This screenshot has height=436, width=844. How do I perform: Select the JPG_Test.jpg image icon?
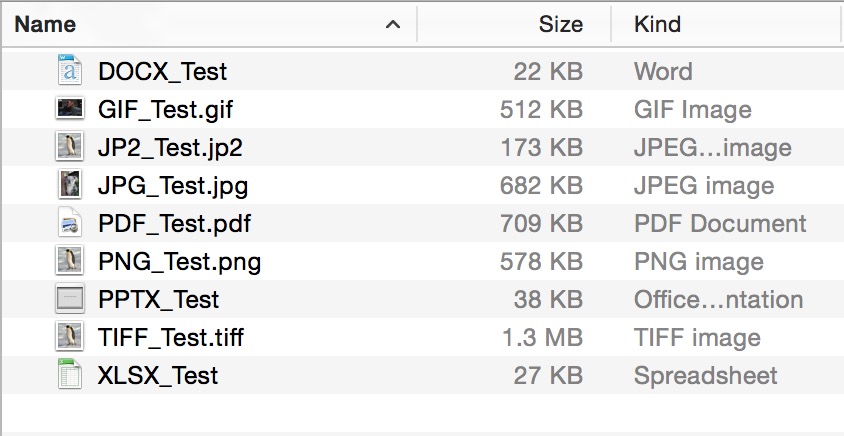coord(70,184)
